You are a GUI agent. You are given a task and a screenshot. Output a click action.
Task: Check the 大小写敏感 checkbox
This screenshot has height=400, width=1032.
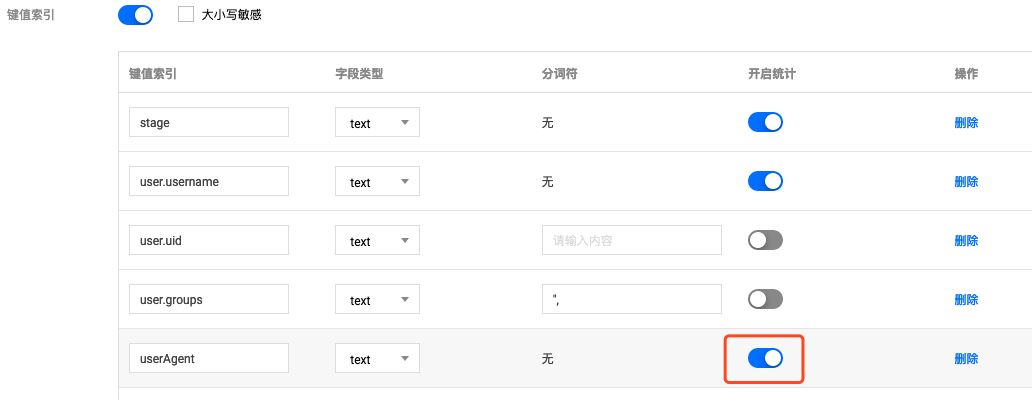tap(185, 15)
